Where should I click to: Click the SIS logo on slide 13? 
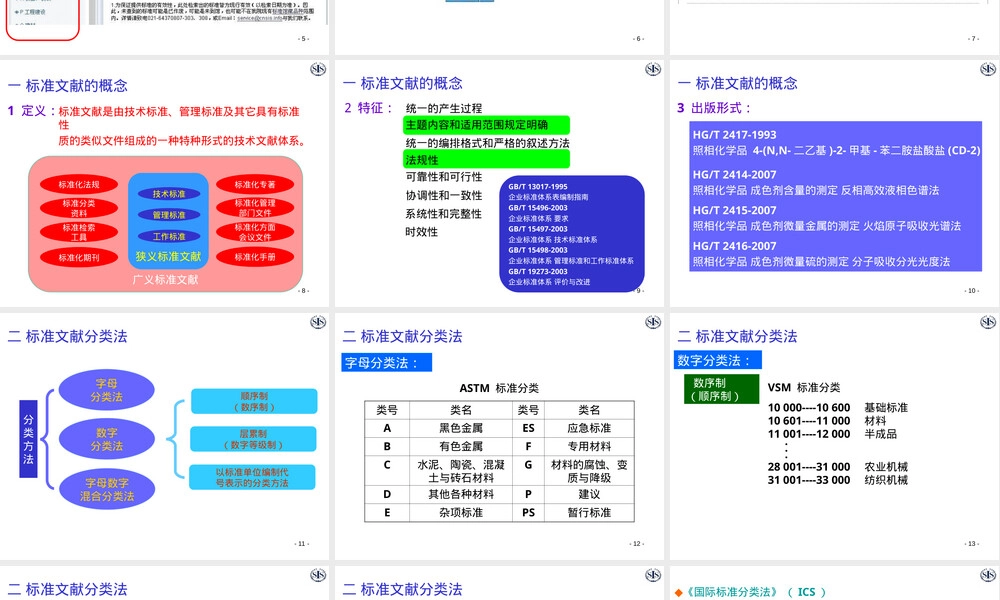point(988,322)
